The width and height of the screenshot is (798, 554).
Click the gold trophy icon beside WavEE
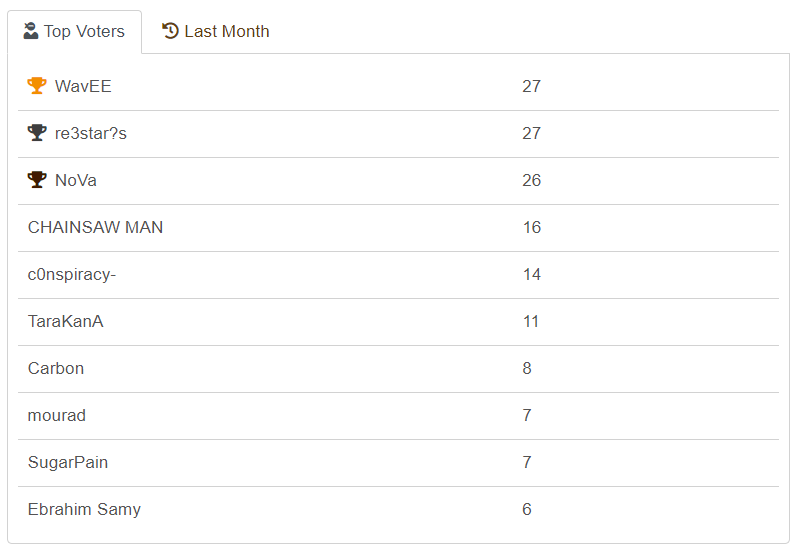click(37, 86)
